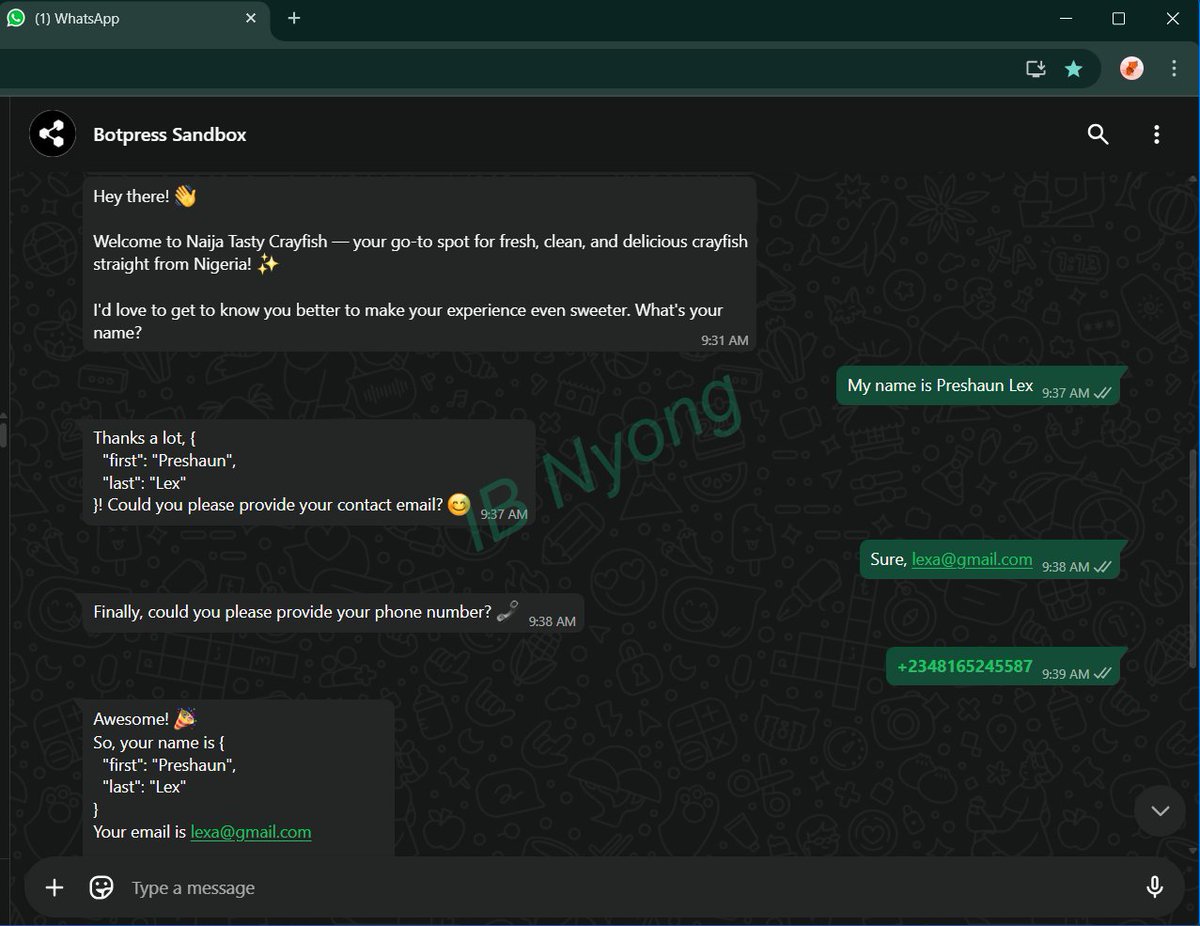Open a new browser tab
The image size is (1200, 926).
tap(294, 18)
